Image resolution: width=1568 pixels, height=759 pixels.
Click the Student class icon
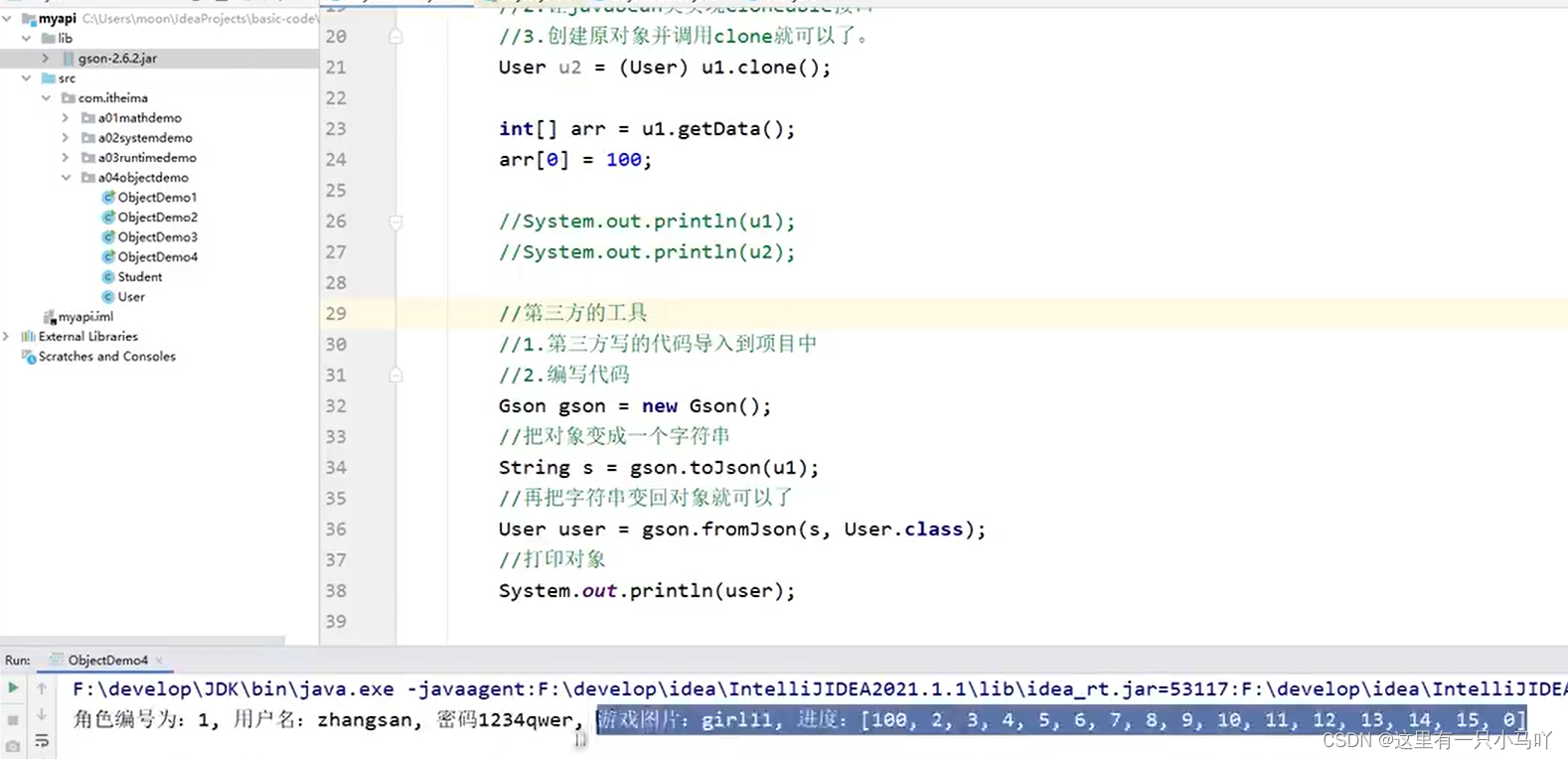(108, 276)
